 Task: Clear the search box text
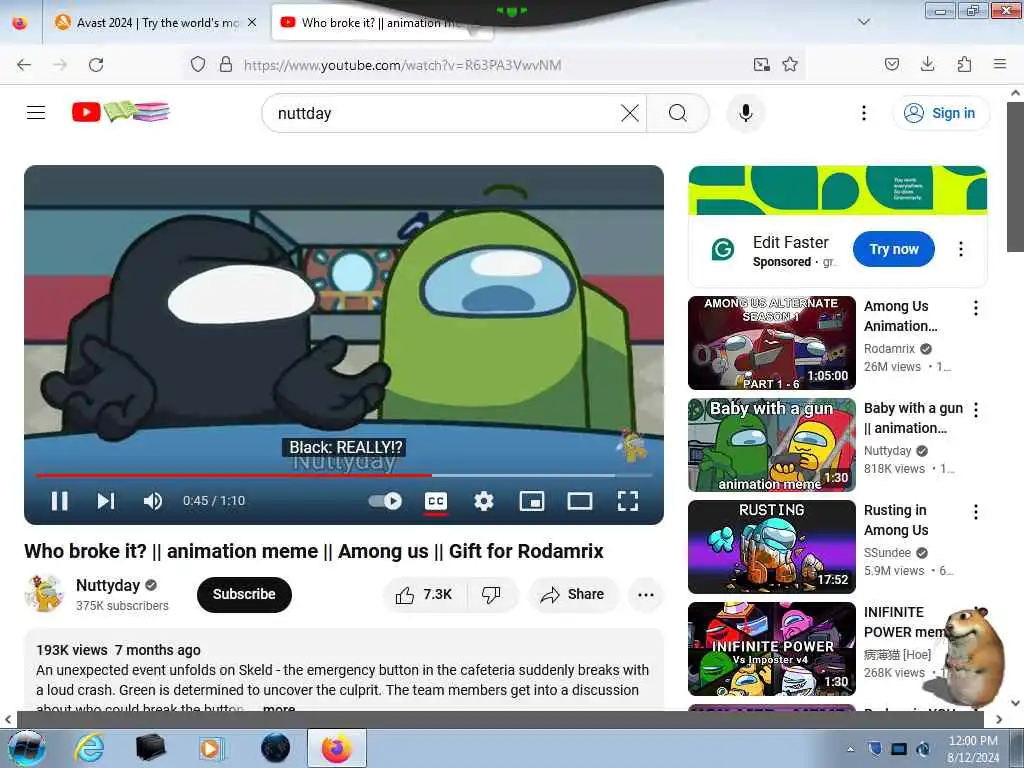(x=630, y=113)
